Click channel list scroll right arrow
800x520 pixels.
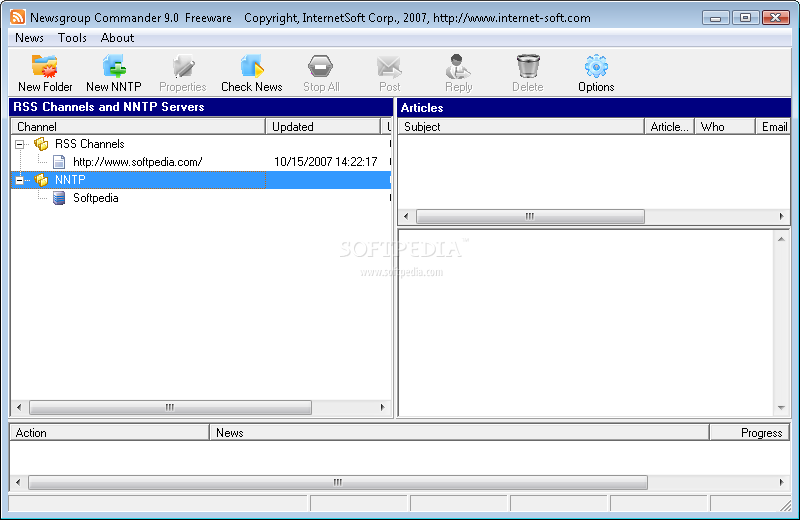coord(383,407)
